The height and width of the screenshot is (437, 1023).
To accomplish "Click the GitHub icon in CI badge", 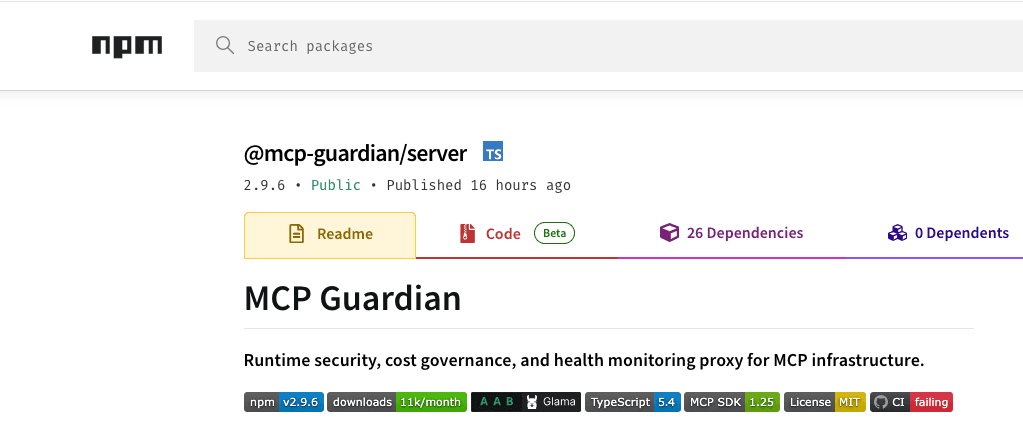I will coord(881,402).
